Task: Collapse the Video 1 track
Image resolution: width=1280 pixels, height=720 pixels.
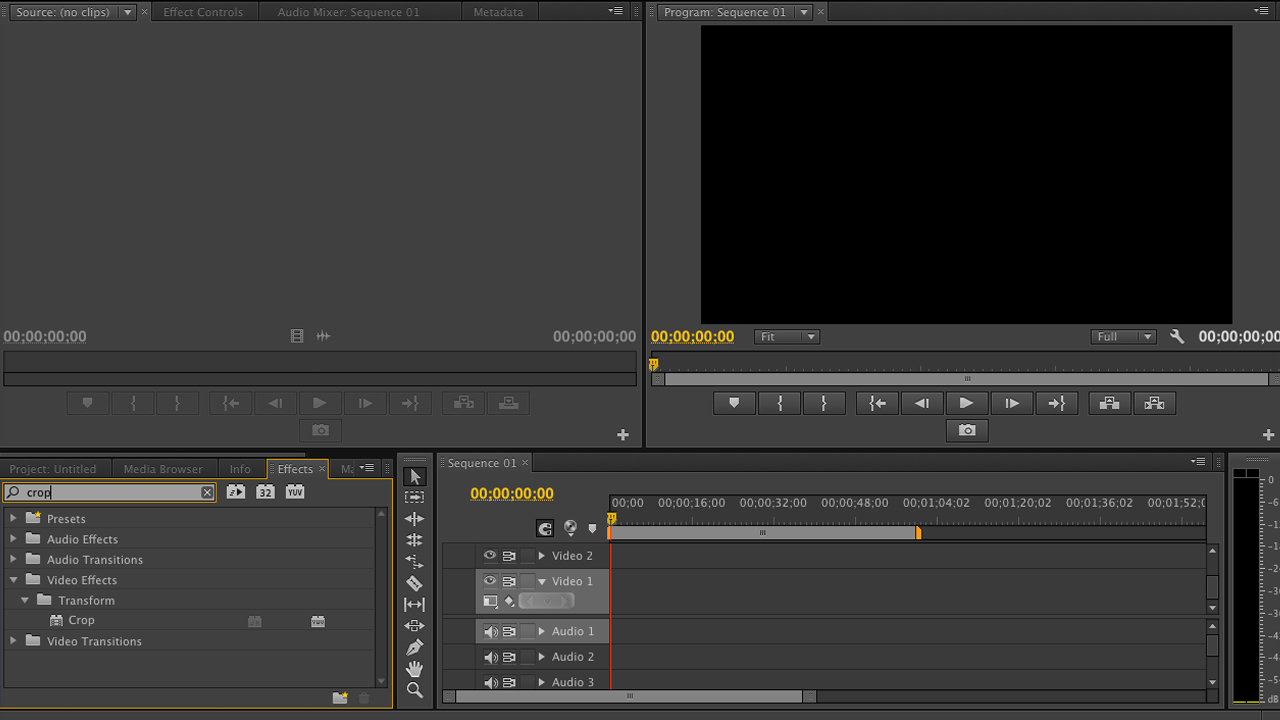Action: (x=542, y=581)
